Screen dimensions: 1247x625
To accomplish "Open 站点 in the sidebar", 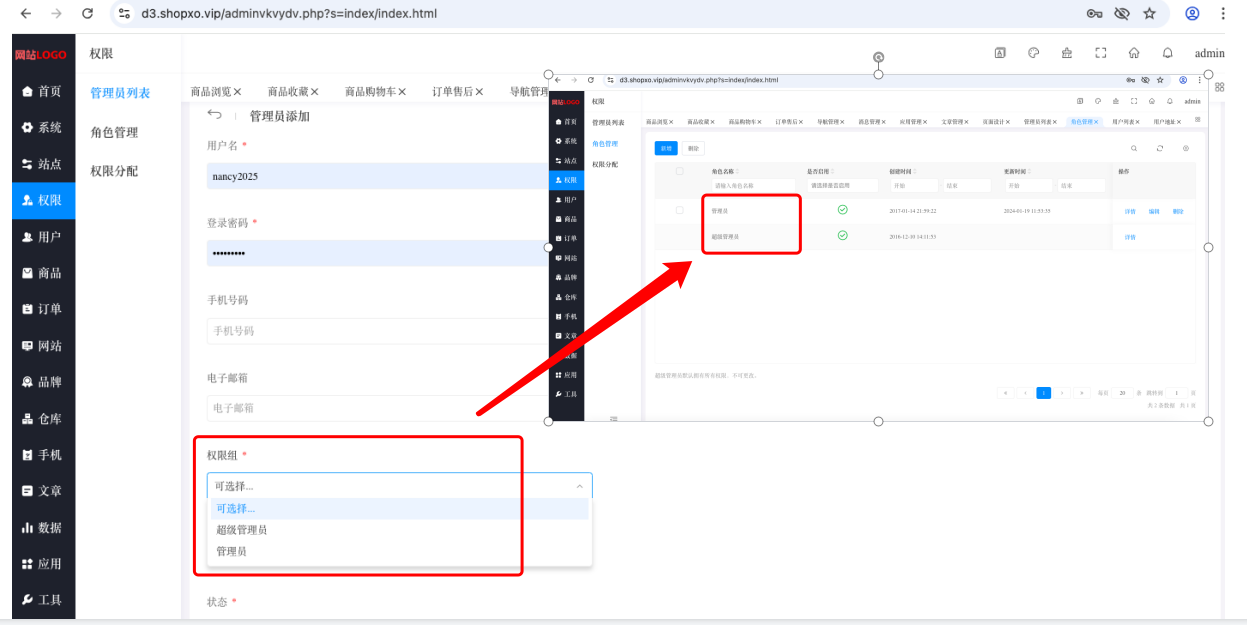I will 42,164.
